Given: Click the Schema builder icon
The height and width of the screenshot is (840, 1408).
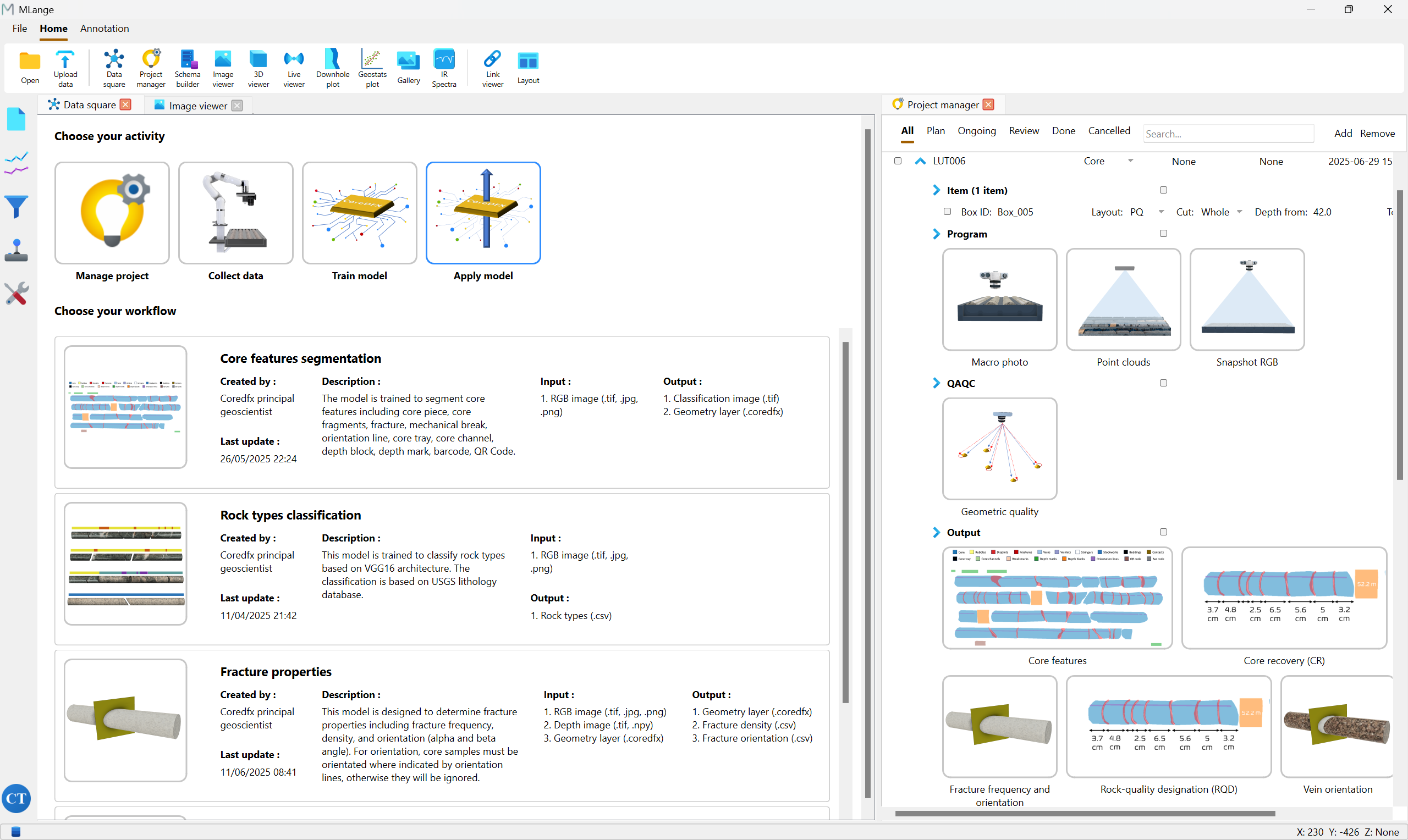Looking at the screenshot, I should 188,68.
